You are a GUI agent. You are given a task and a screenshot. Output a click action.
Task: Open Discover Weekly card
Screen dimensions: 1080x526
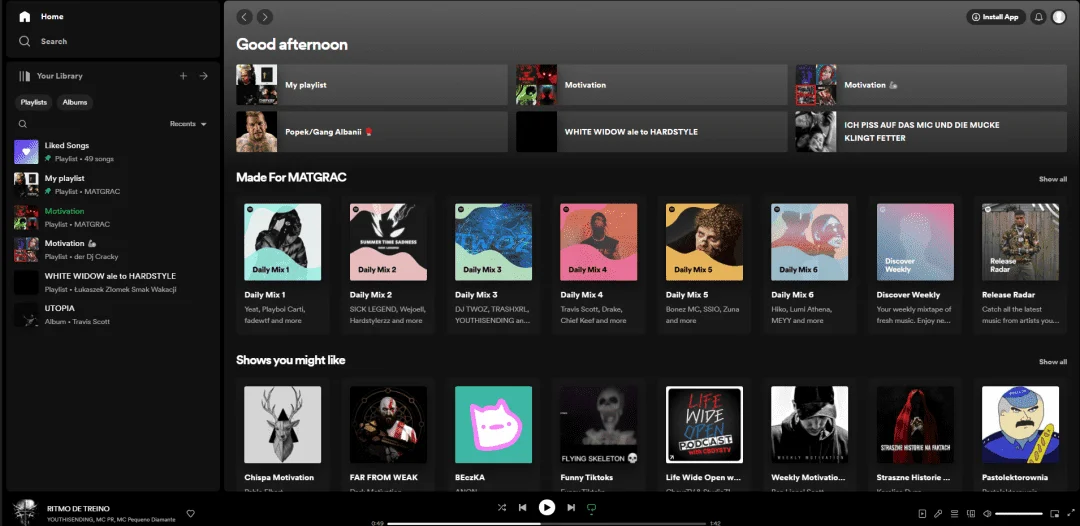915,264
